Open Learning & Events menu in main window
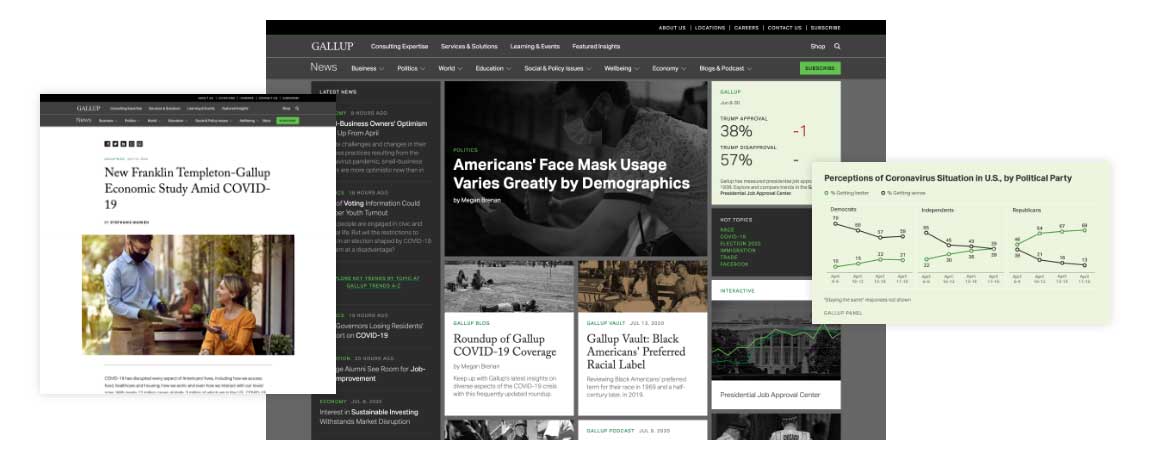 coord(535,46)
